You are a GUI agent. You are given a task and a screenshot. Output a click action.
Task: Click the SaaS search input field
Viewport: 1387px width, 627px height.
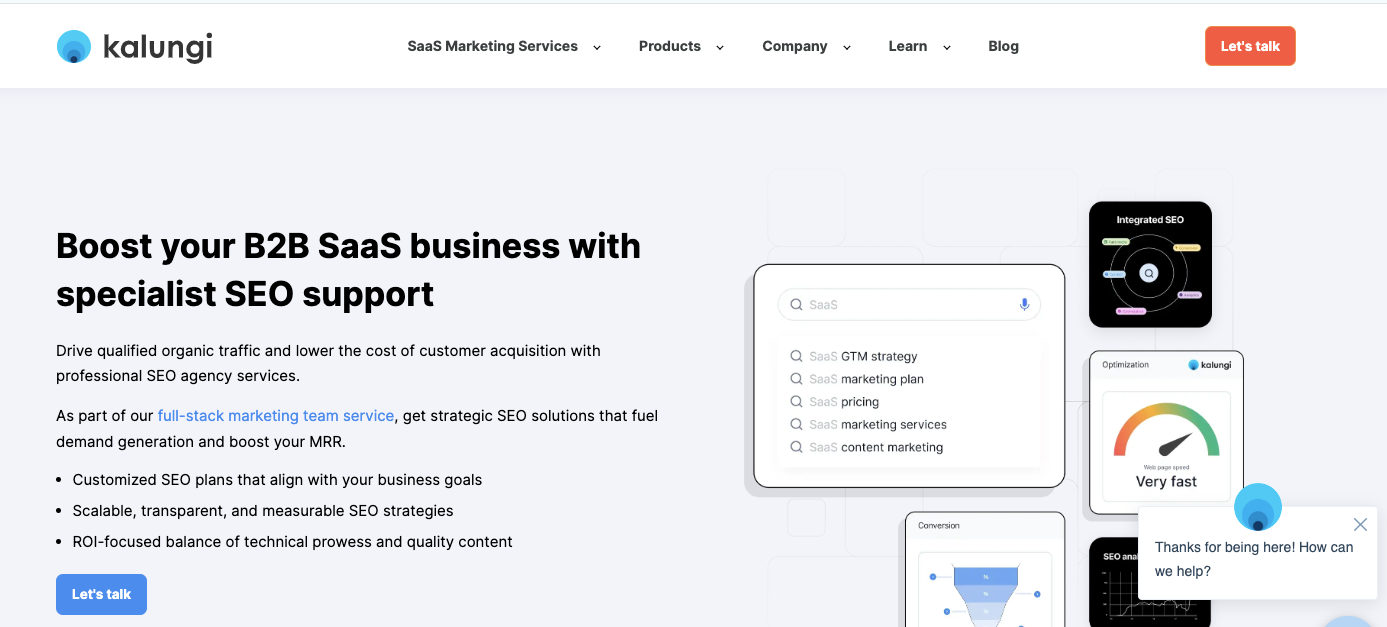909,304
